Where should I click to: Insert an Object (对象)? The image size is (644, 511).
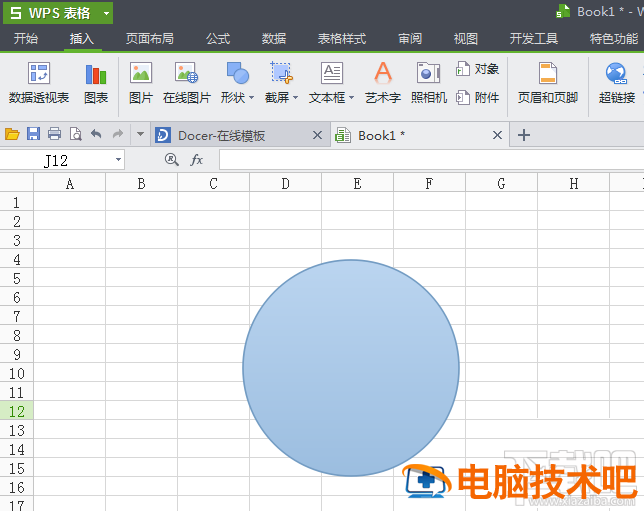click(x=477, y=69)
